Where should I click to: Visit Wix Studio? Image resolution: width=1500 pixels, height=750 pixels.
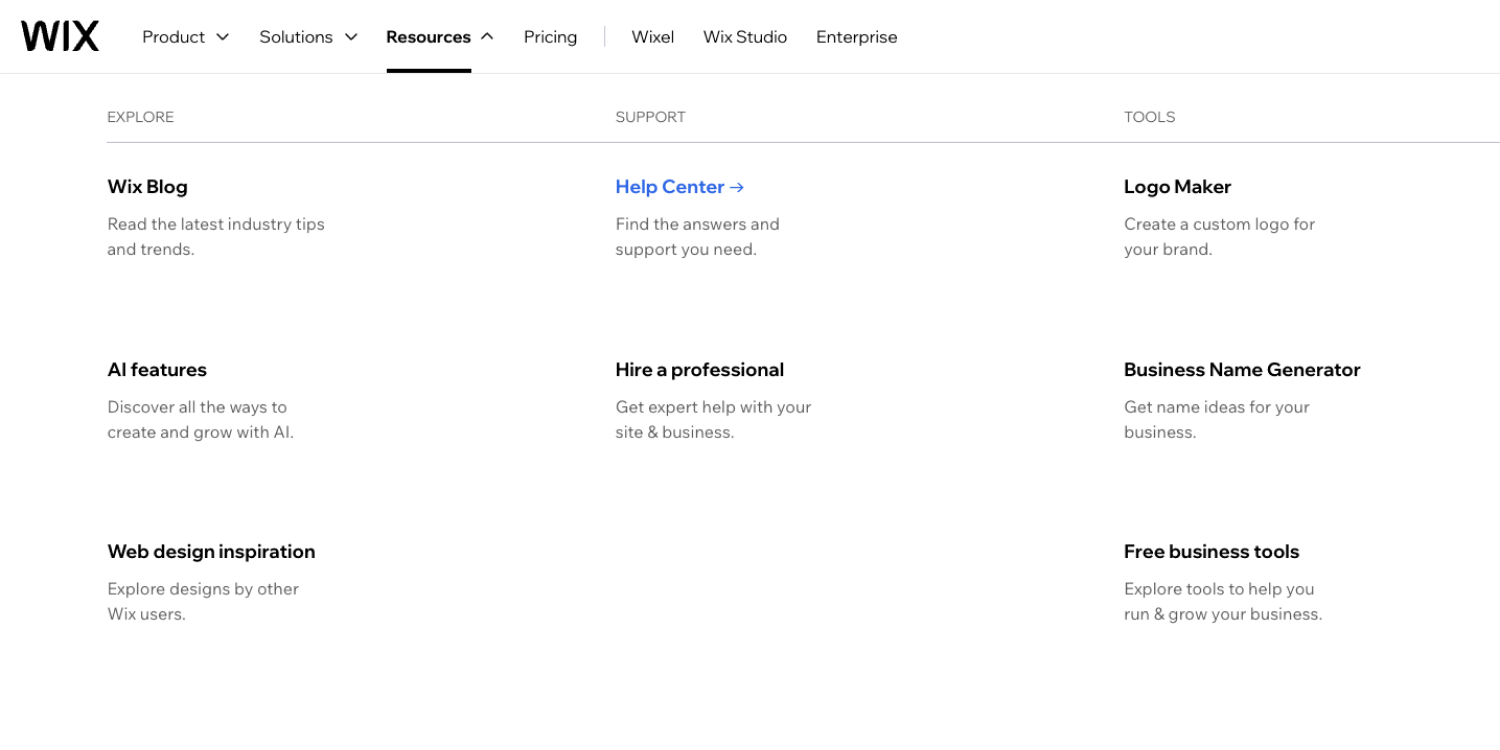tap(745, 37)
